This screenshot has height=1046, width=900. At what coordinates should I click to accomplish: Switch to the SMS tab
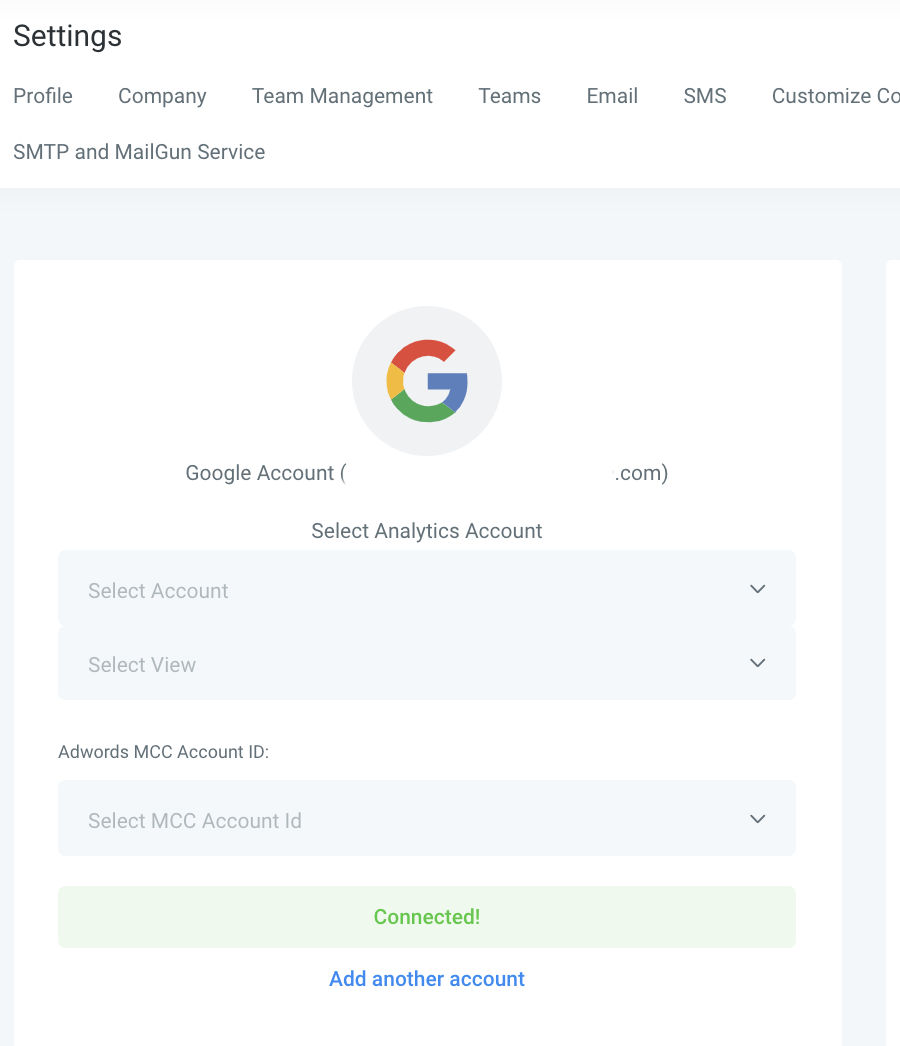[x=705, y=96]
